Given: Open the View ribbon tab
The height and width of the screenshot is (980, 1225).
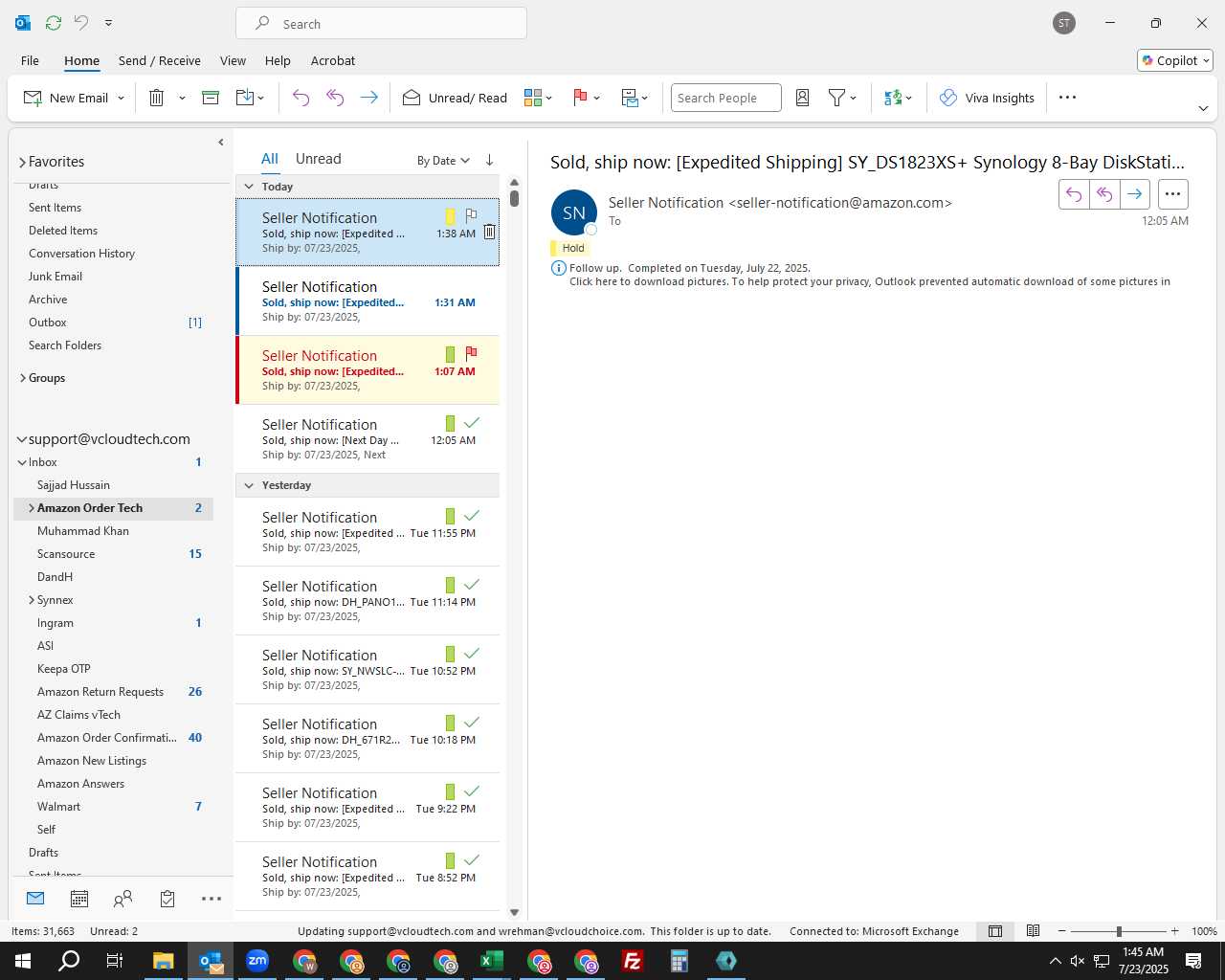Looking at the screenshot, I should click(233, 60).
